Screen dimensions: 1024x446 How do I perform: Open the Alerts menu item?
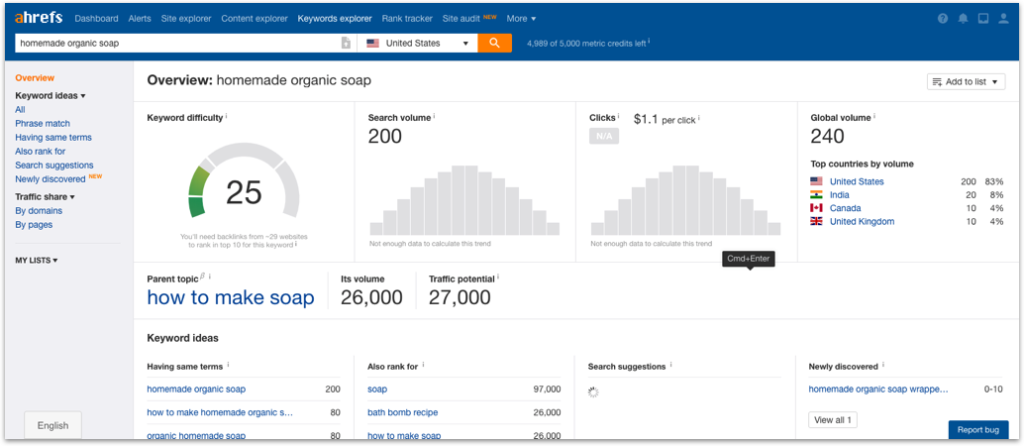140,18
